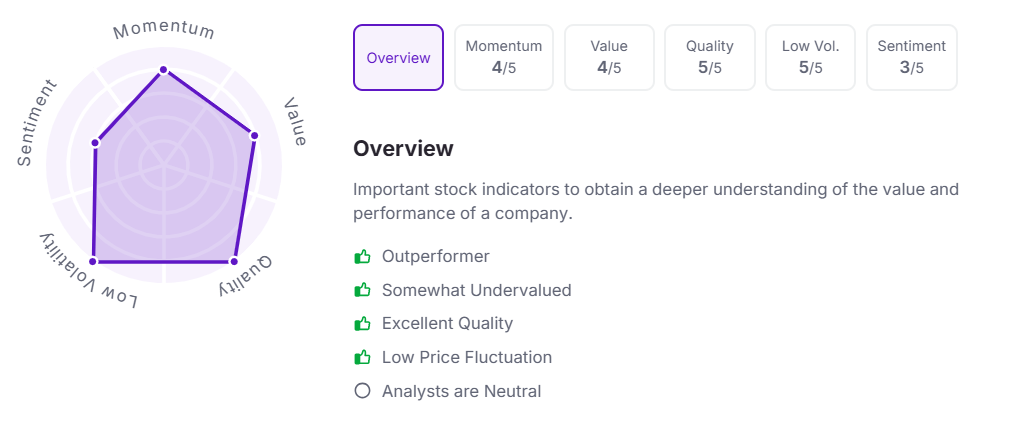Open the Momentum 4/5 tab
The height and width of the screenshot is (444, 1014).
(504, 58)
